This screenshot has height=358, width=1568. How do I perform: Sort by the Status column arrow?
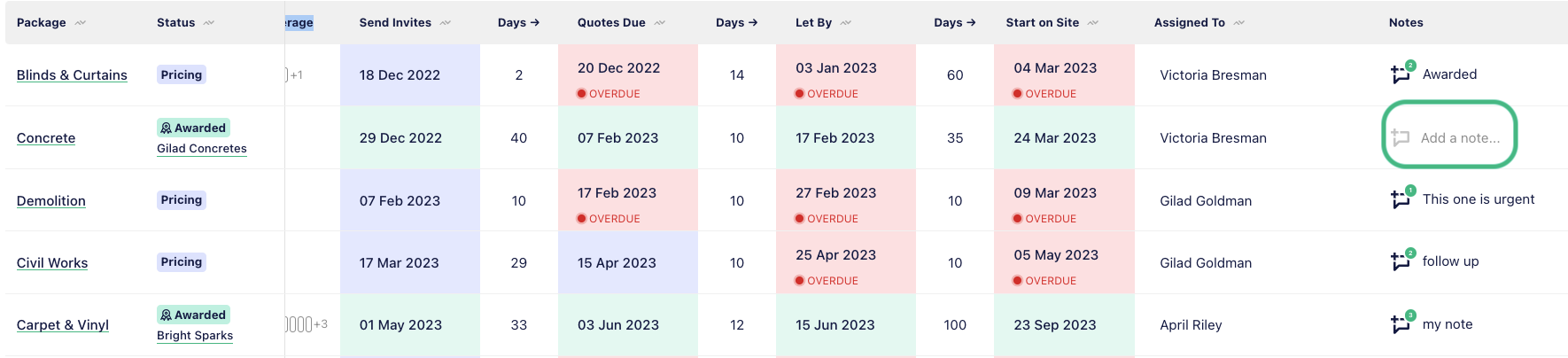209,23
